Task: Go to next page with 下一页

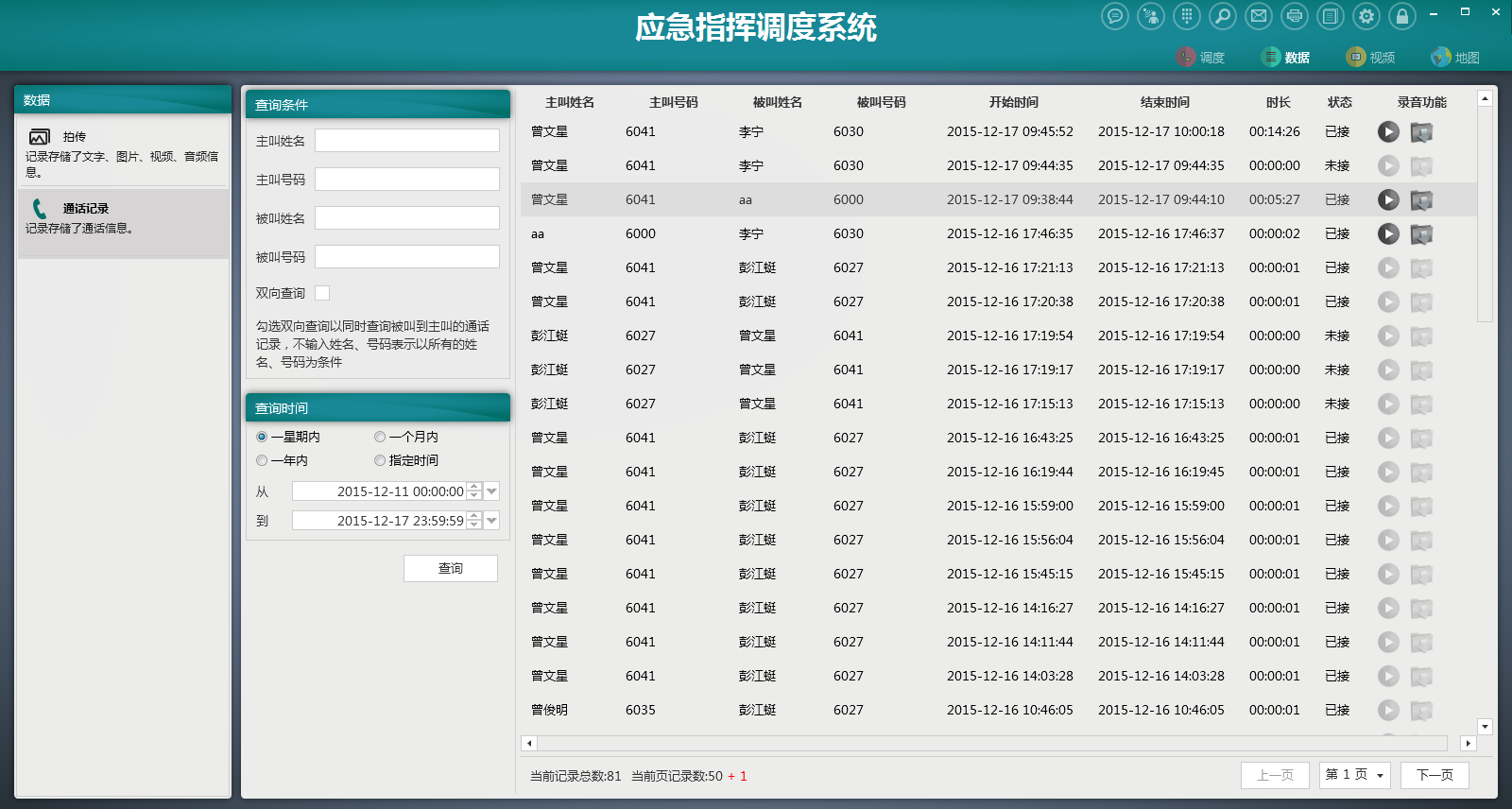Action: click(x=1435, y=775)
